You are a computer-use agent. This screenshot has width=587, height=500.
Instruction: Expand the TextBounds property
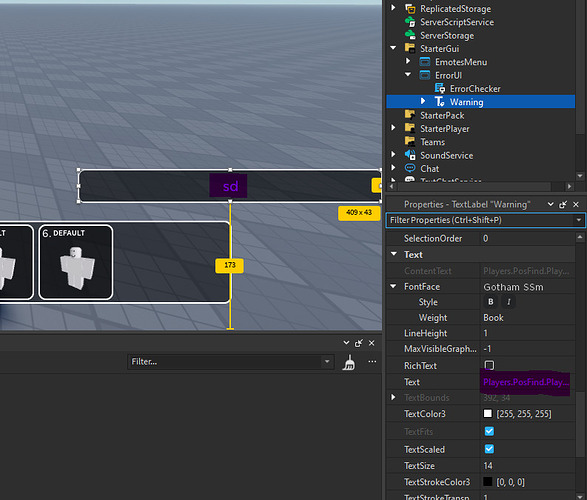point(393,397)
